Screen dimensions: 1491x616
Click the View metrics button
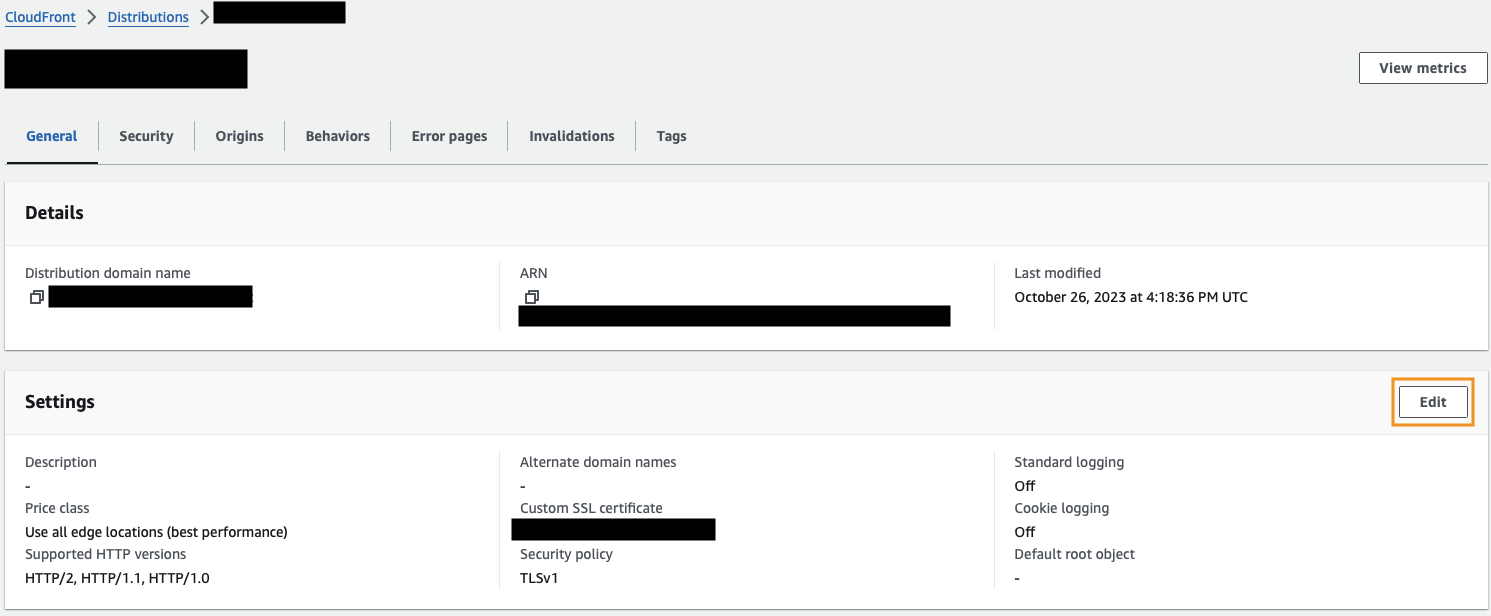[1422, 68]
